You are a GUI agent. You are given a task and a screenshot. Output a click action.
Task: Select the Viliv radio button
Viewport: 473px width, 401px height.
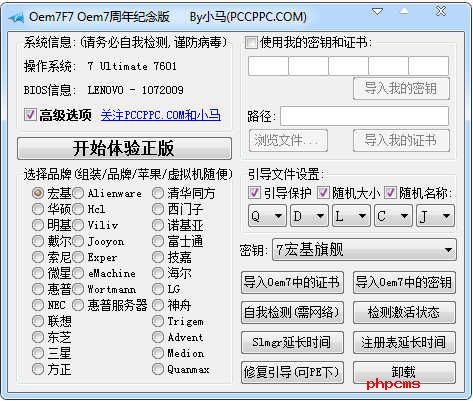78,225
